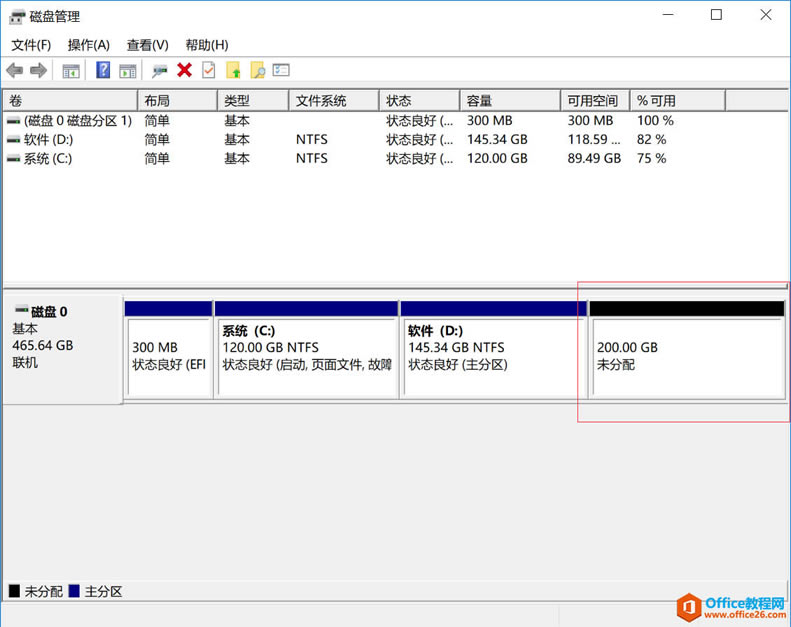Click NTFS cell in 软件 (D:) row

(312, 139)
